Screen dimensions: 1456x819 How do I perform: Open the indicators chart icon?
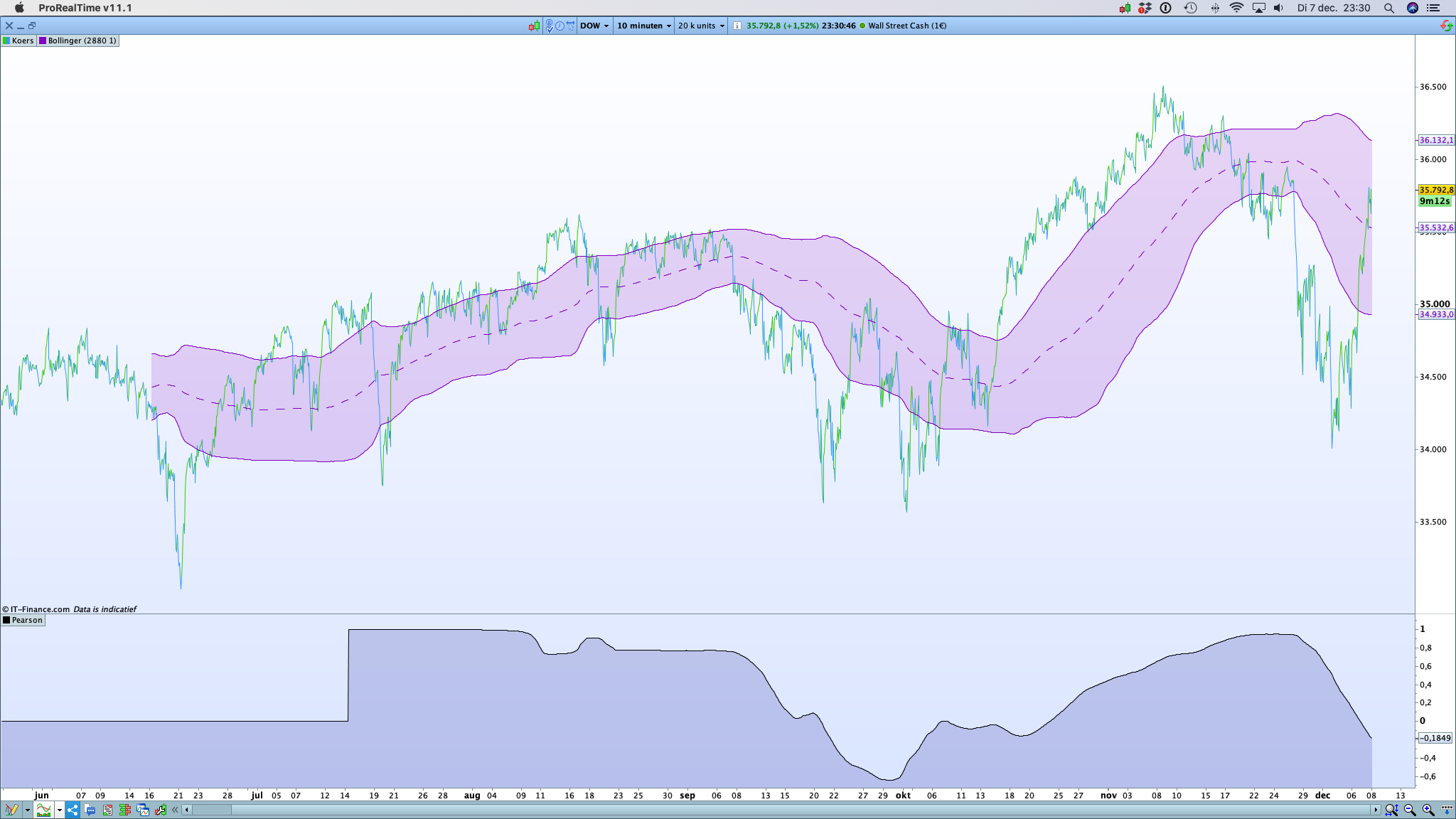[x=43, y=810]
